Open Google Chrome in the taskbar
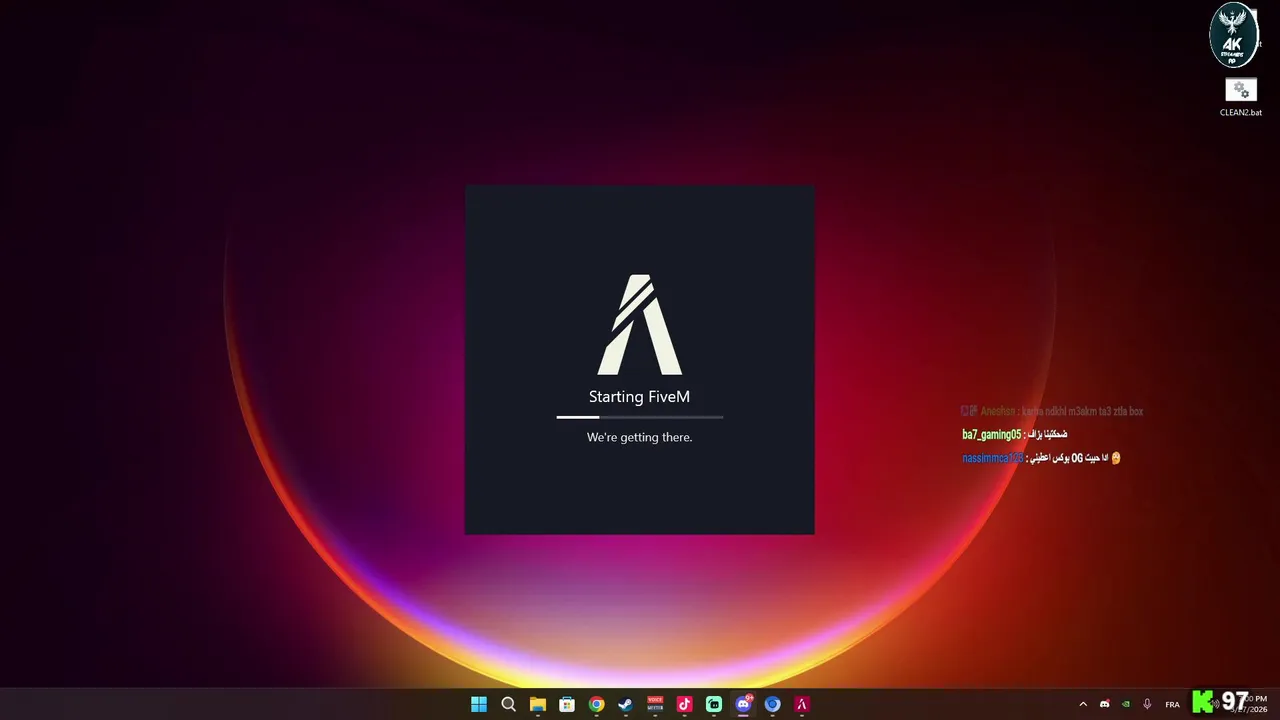This screenshot has height=720, width=1280. [x=596, y=704]
